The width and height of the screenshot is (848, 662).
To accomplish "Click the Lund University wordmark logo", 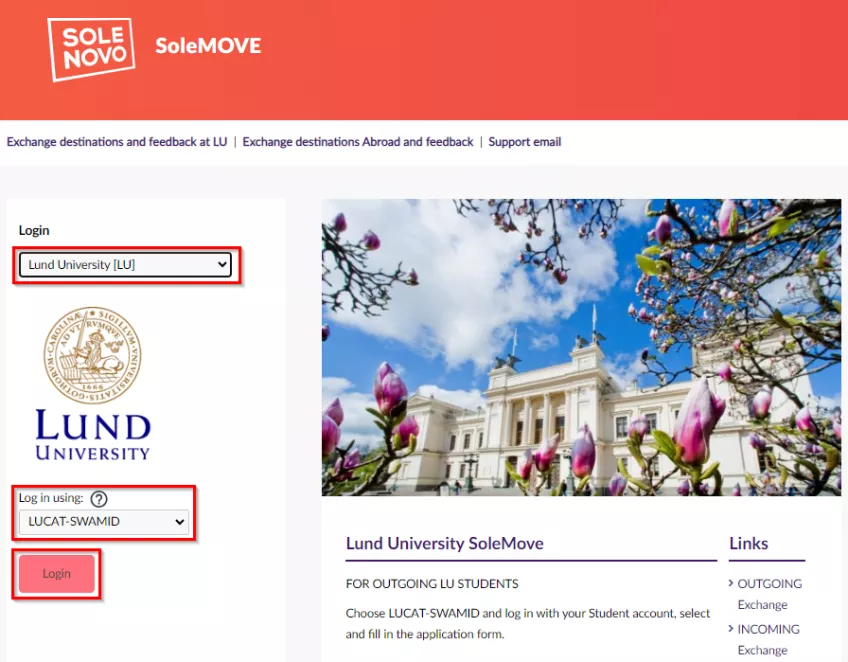I will coord(92,435).
